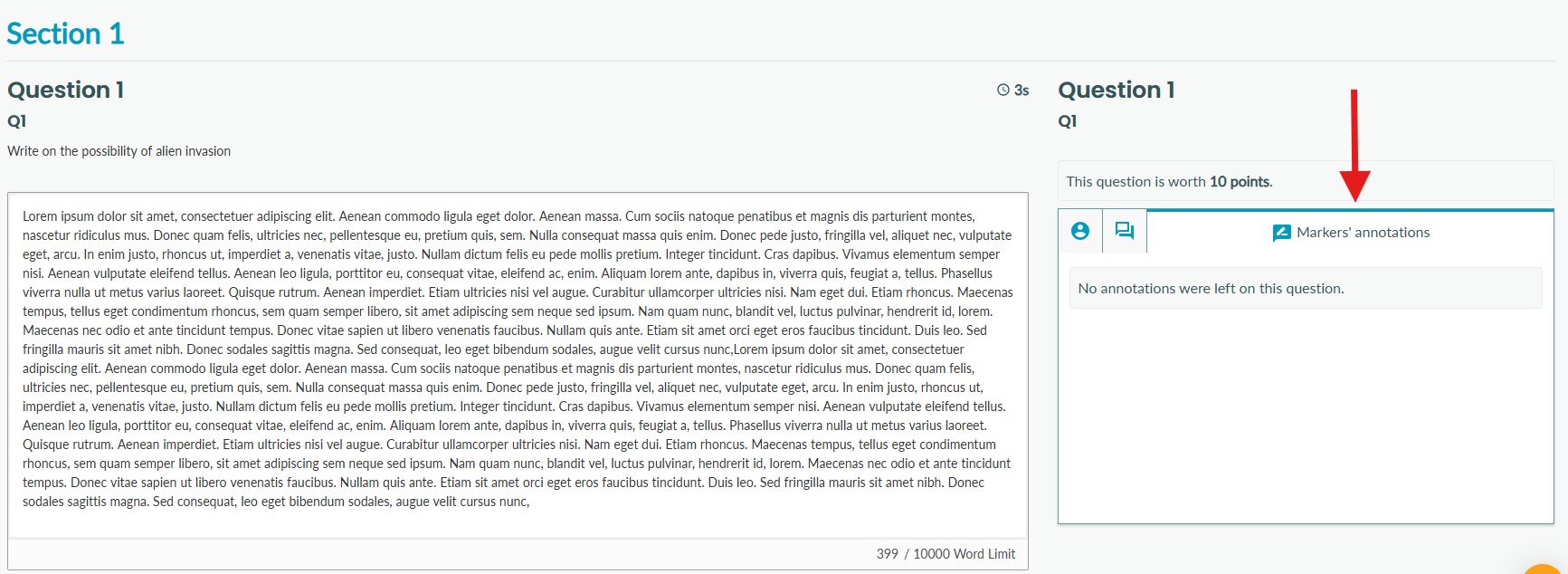1568x574 pixels.
Task: Click empty area of the annotations panel
Action: point(1305,416)
